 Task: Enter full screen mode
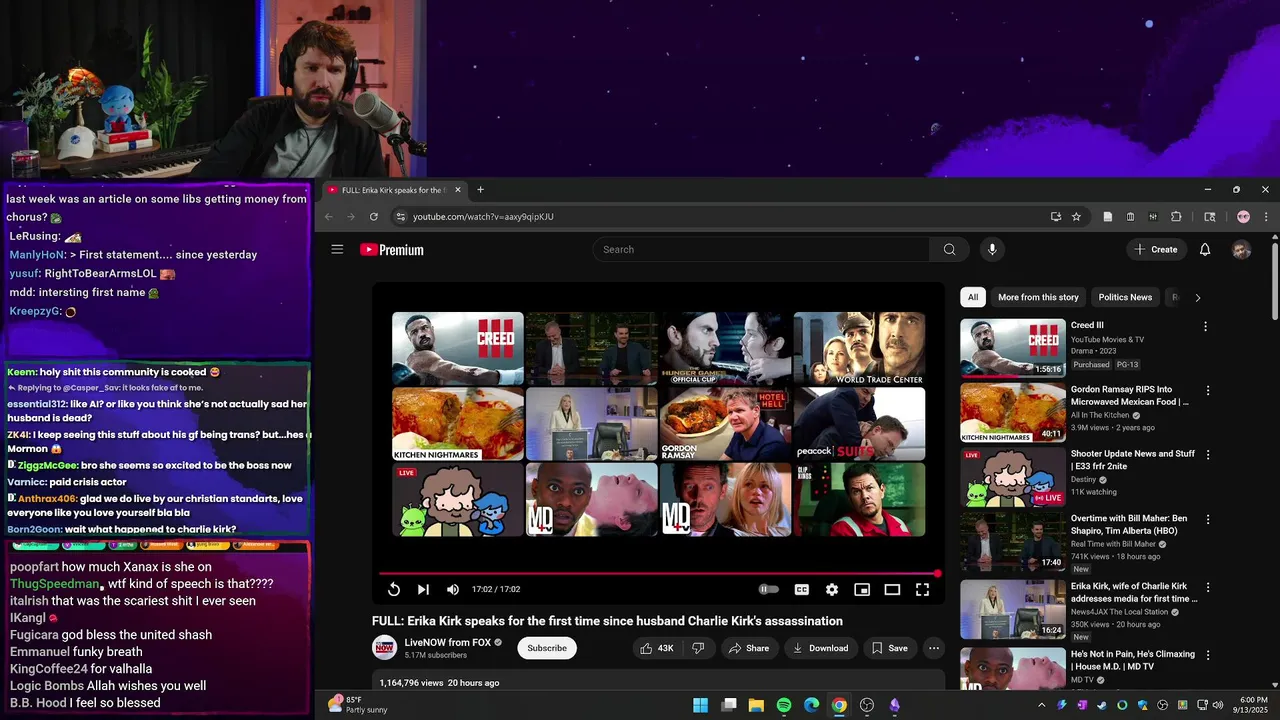point(922,590)
